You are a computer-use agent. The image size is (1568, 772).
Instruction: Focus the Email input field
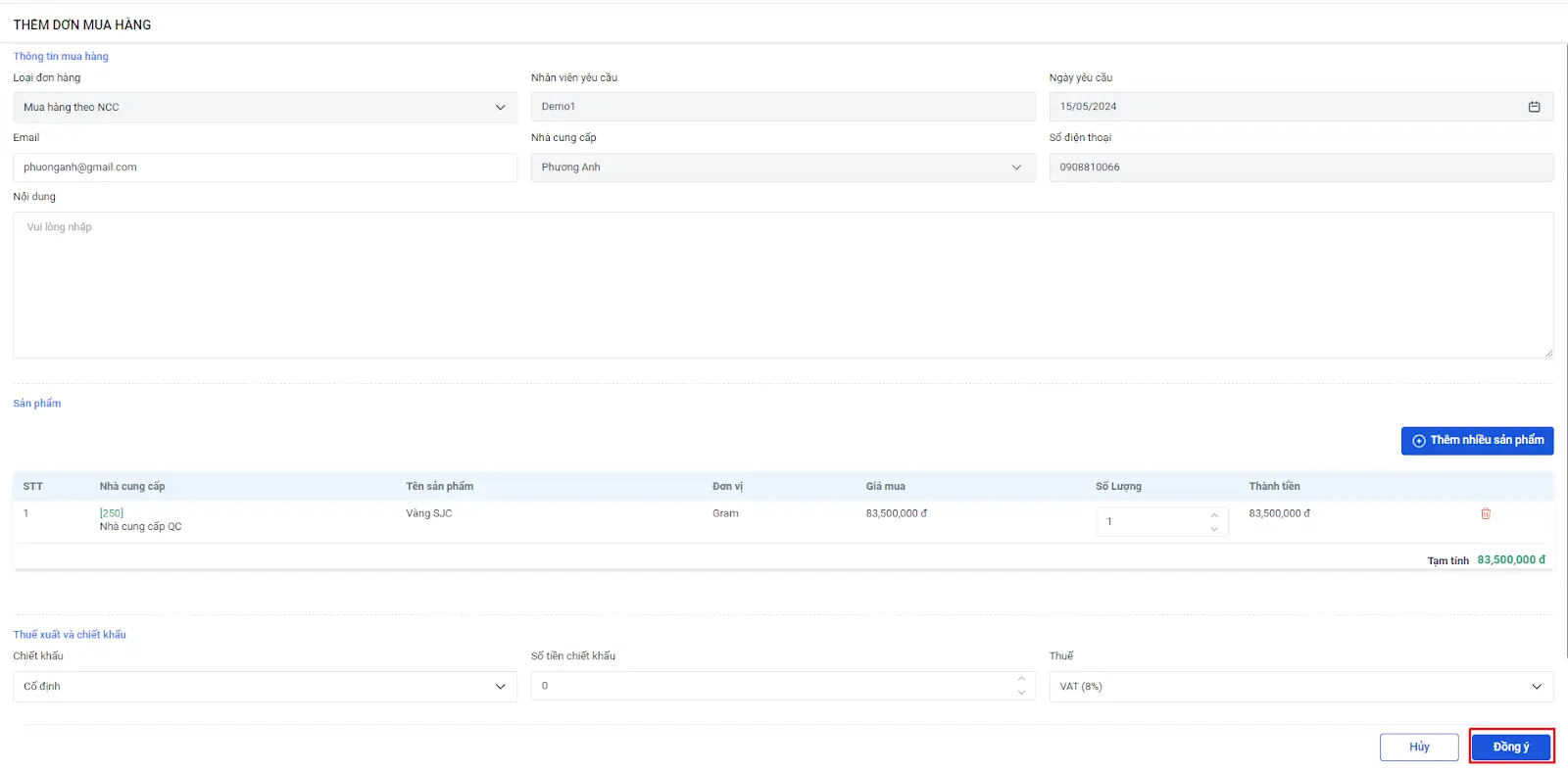pyautogui.click(x=265, y=168)
